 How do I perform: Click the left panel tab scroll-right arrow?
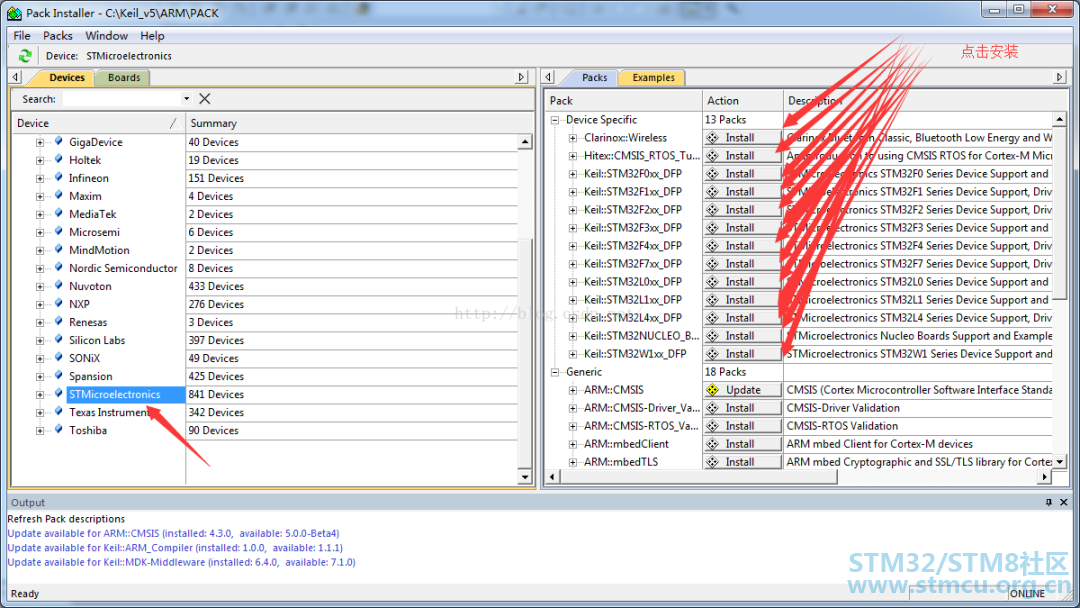(521, 77)
